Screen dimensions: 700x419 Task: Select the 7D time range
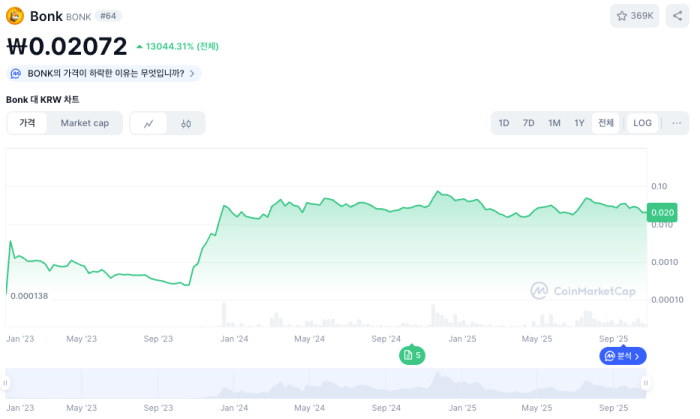click(529, 123)
